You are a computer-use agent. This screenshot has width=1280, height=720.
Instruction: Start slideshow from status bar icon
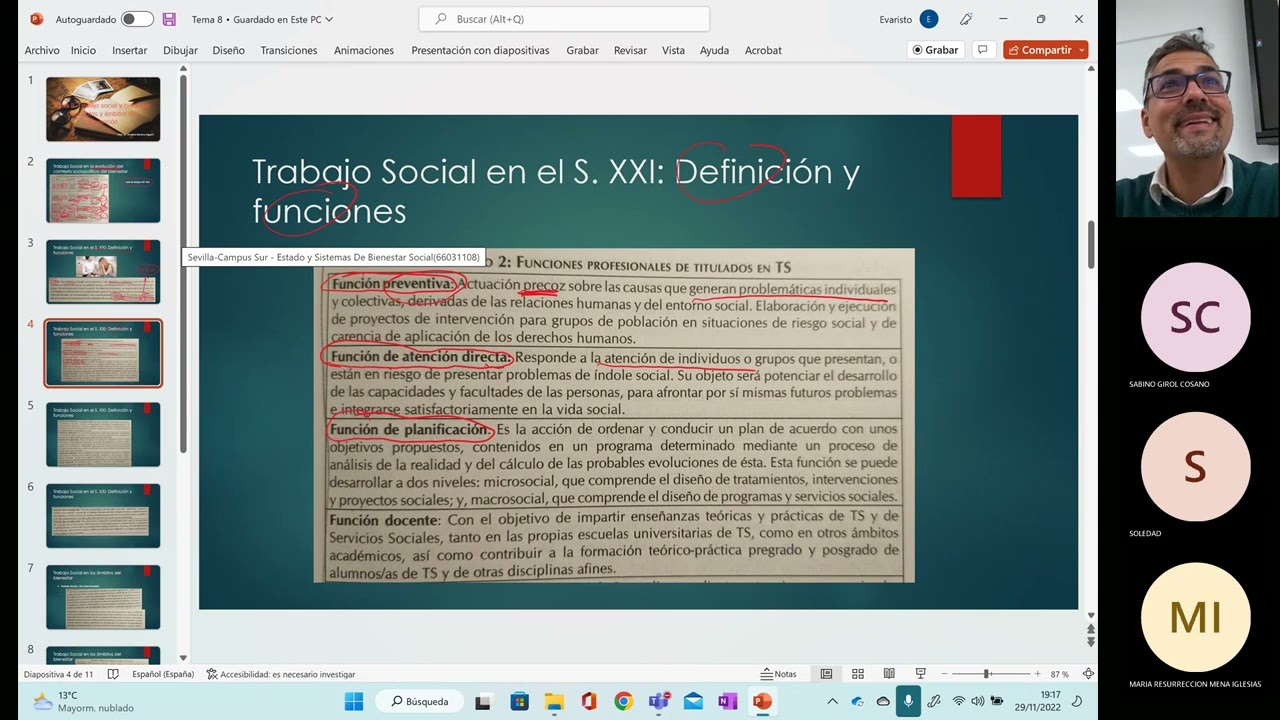pyautogui.click(x=920, y=674)
